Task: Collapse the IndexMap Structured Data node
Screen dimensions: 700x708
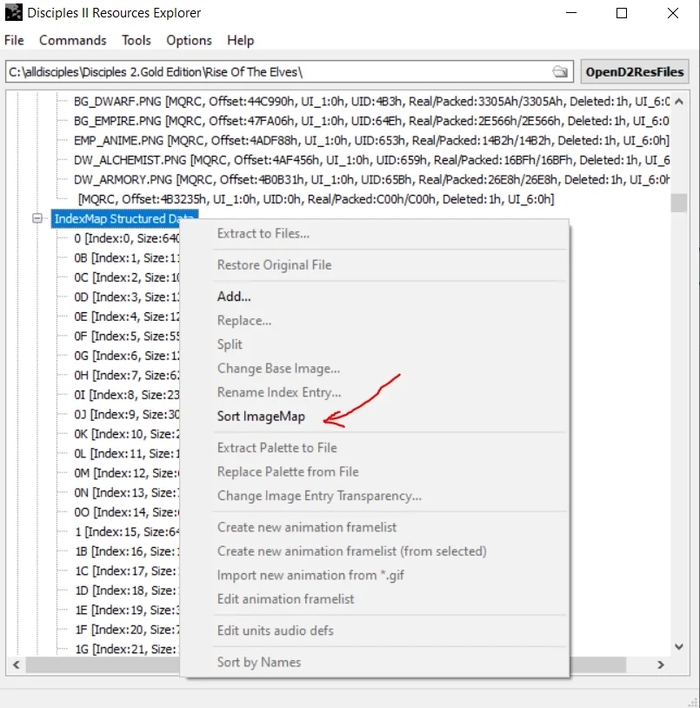Action: click(38, 218)
